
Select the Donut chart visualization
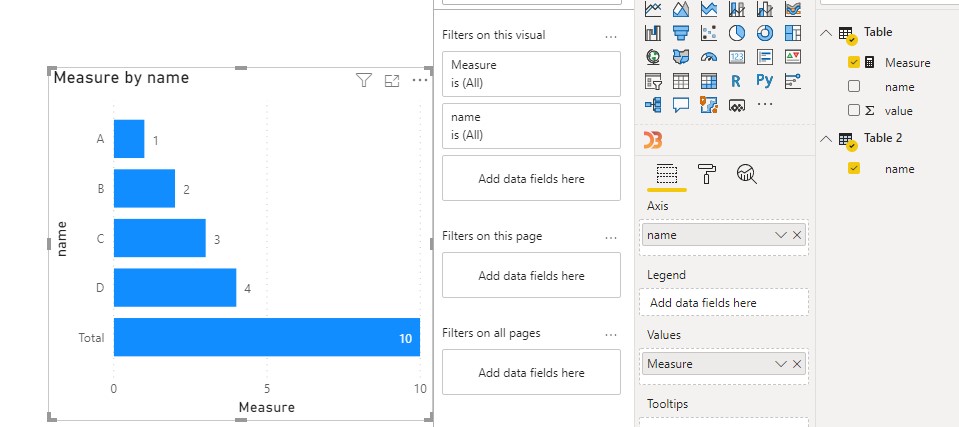point(765,32)
